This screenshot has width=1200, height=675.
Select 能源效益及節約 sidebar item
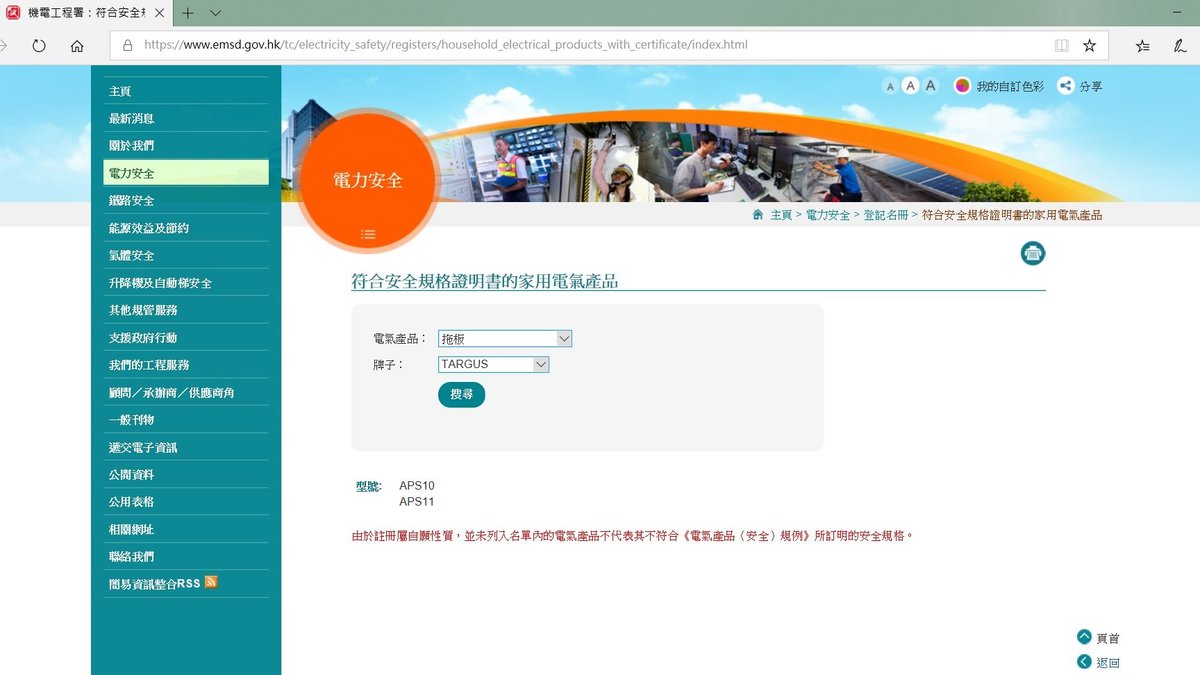tap(149, 228)
